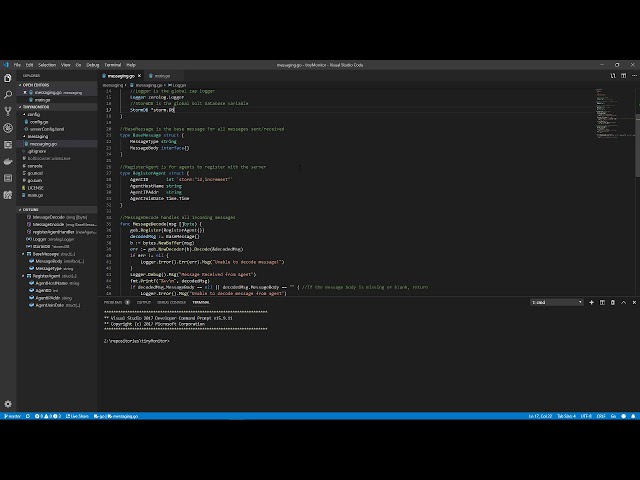Open the Manage settings gear

[8, 404]
